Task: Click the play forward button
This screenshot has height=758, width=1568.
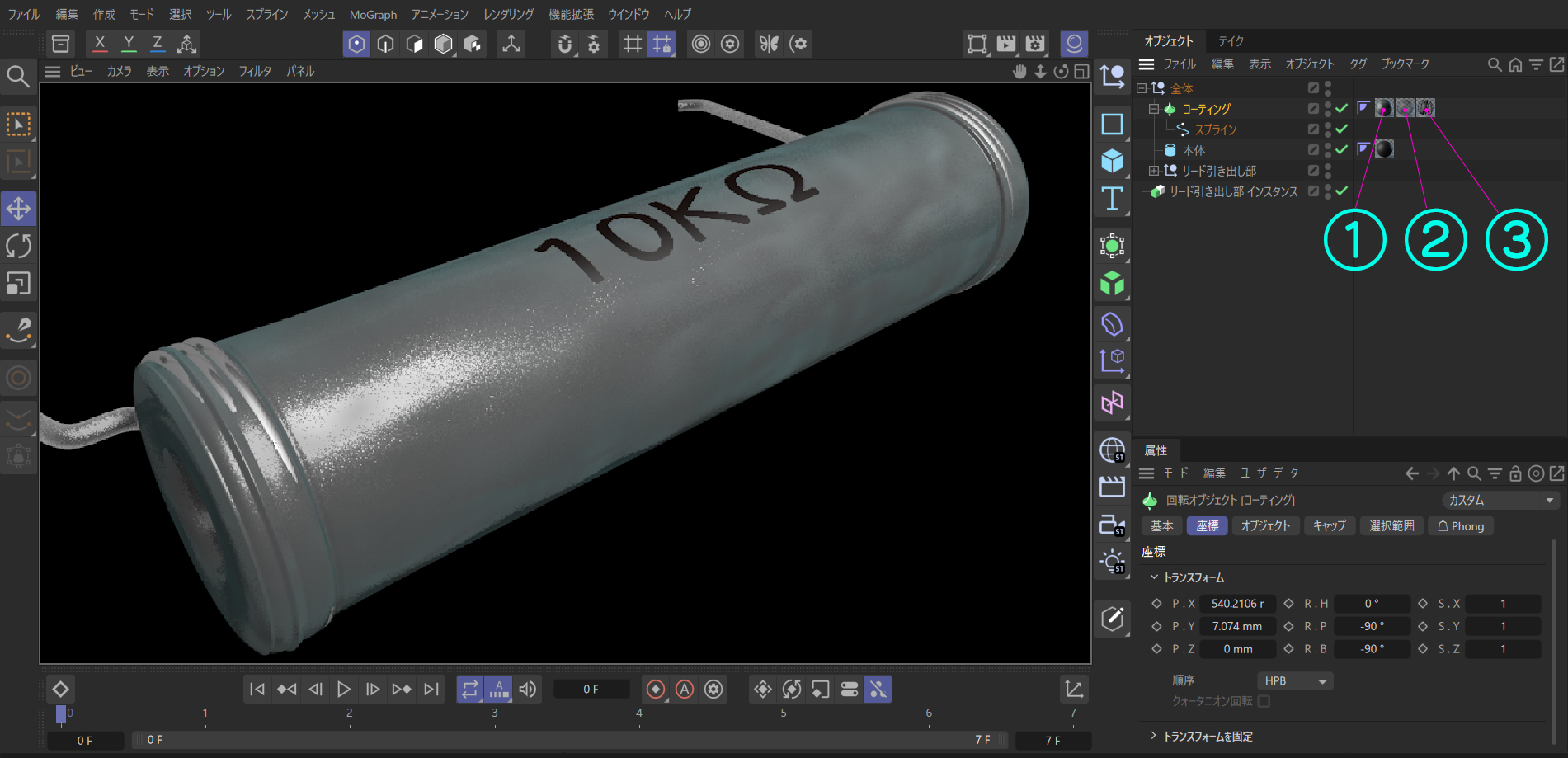Action: tap(344, 690)
